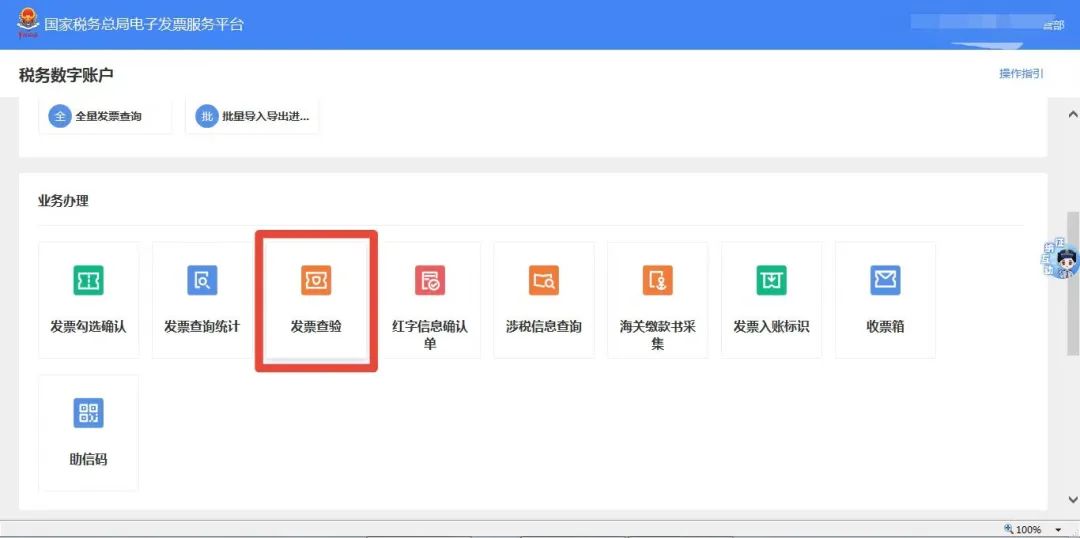The image size is (1080, 538).
Task: Click the 全量发票查询 label
Action: 109,116
